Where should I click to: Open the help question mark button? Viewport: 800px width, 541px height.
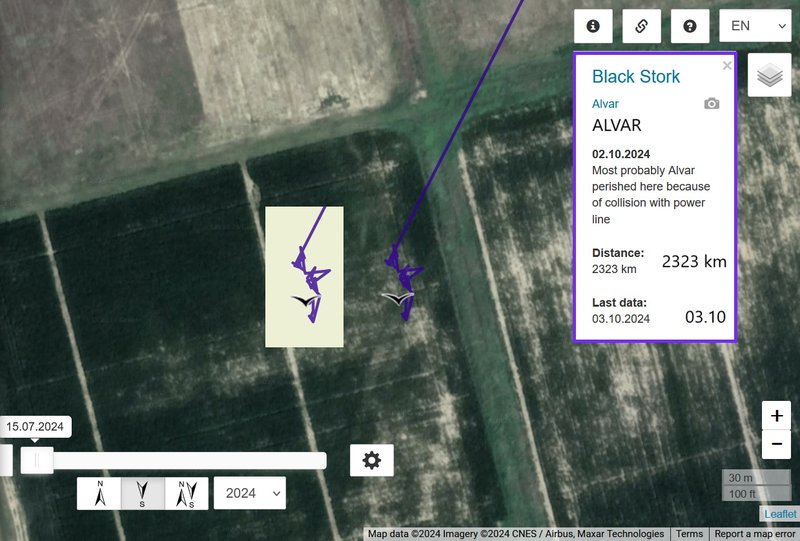[690, 26]
